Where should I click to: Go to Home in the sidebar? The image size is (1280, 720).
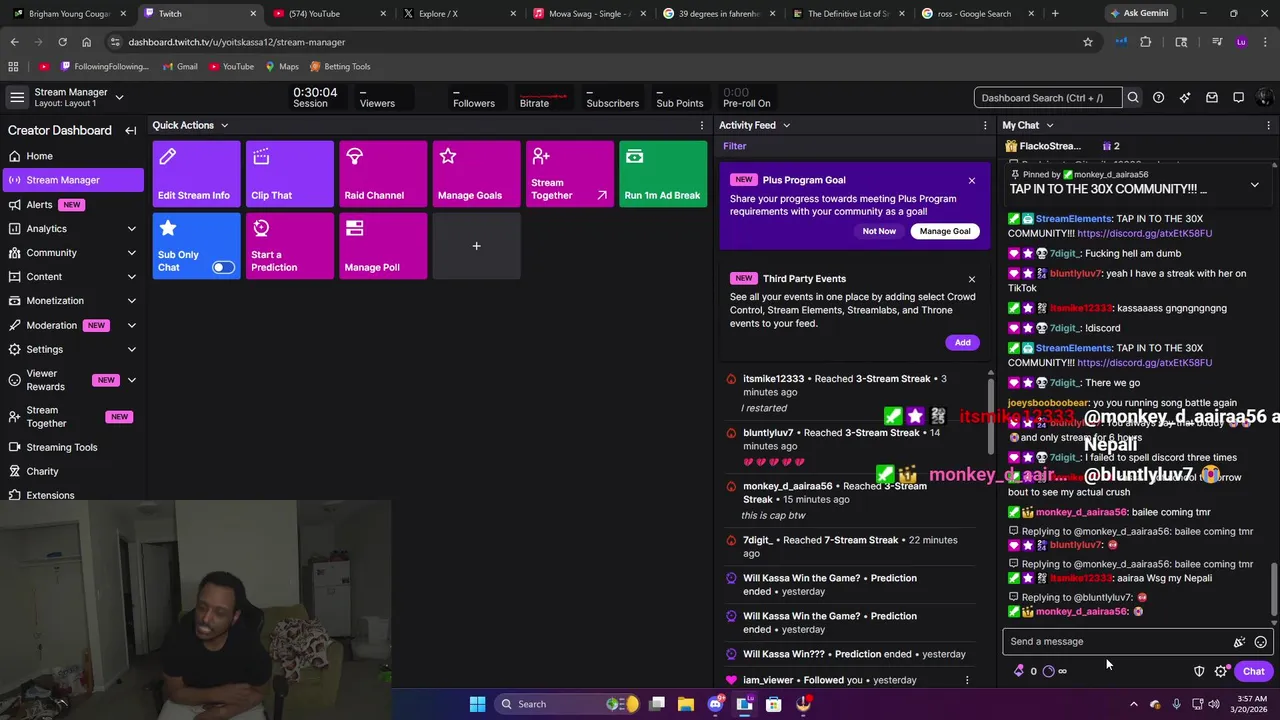click(x=72, y=156)
